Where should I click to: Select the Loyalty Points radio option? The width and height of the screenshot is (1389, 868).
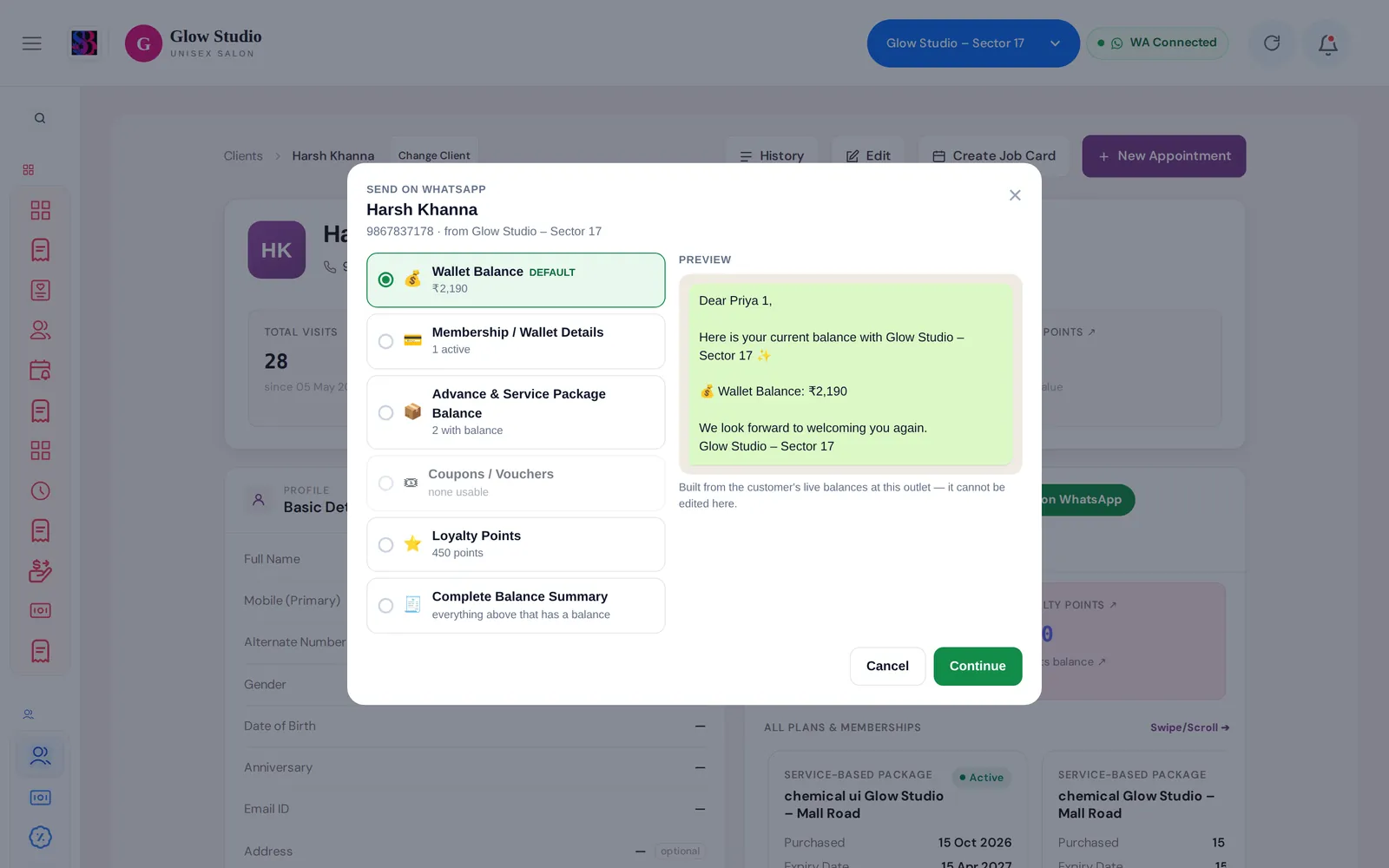pos(516,544)
